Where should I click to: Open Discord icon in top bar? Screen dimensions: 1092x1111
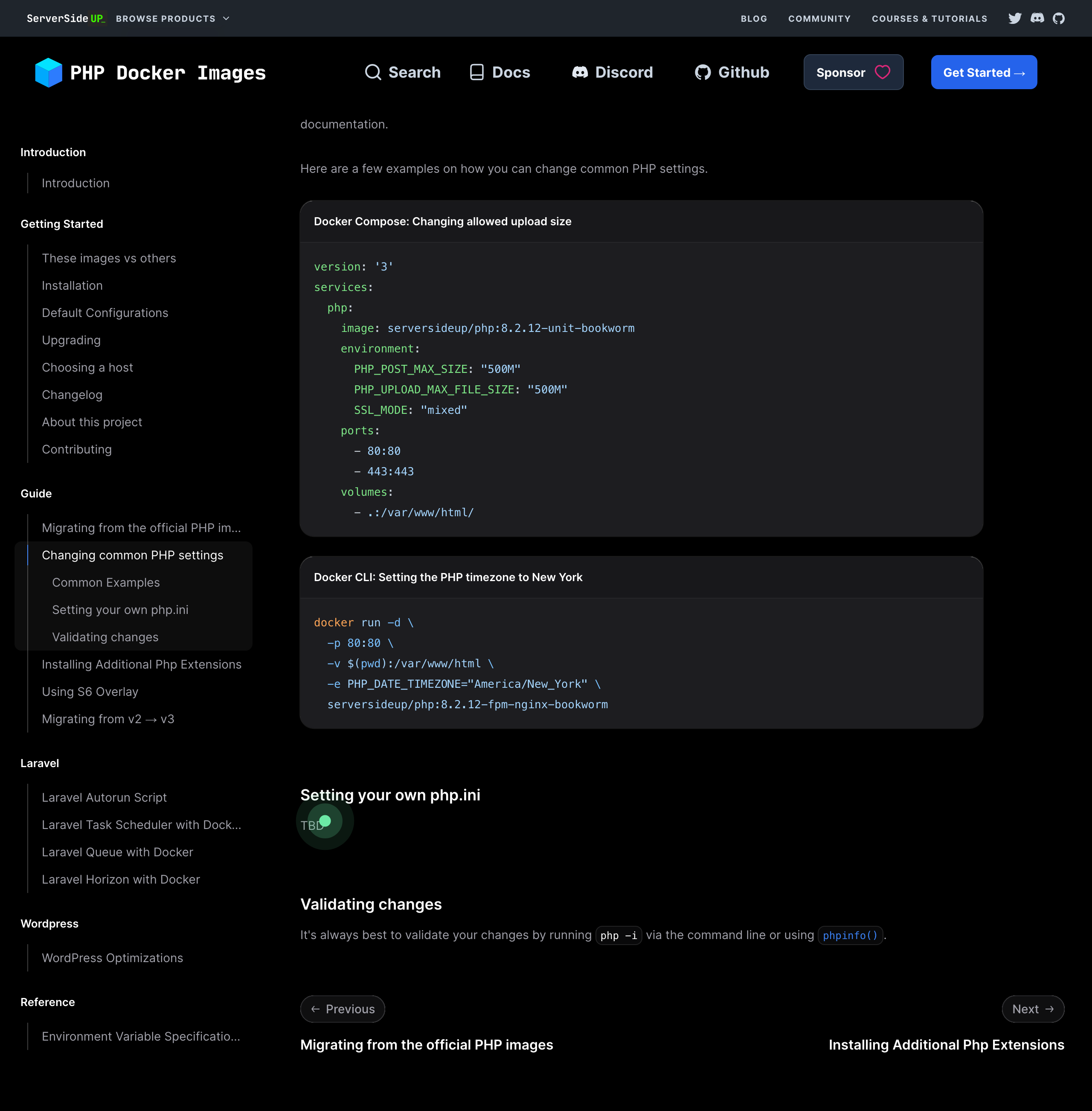click(1037, 18)
